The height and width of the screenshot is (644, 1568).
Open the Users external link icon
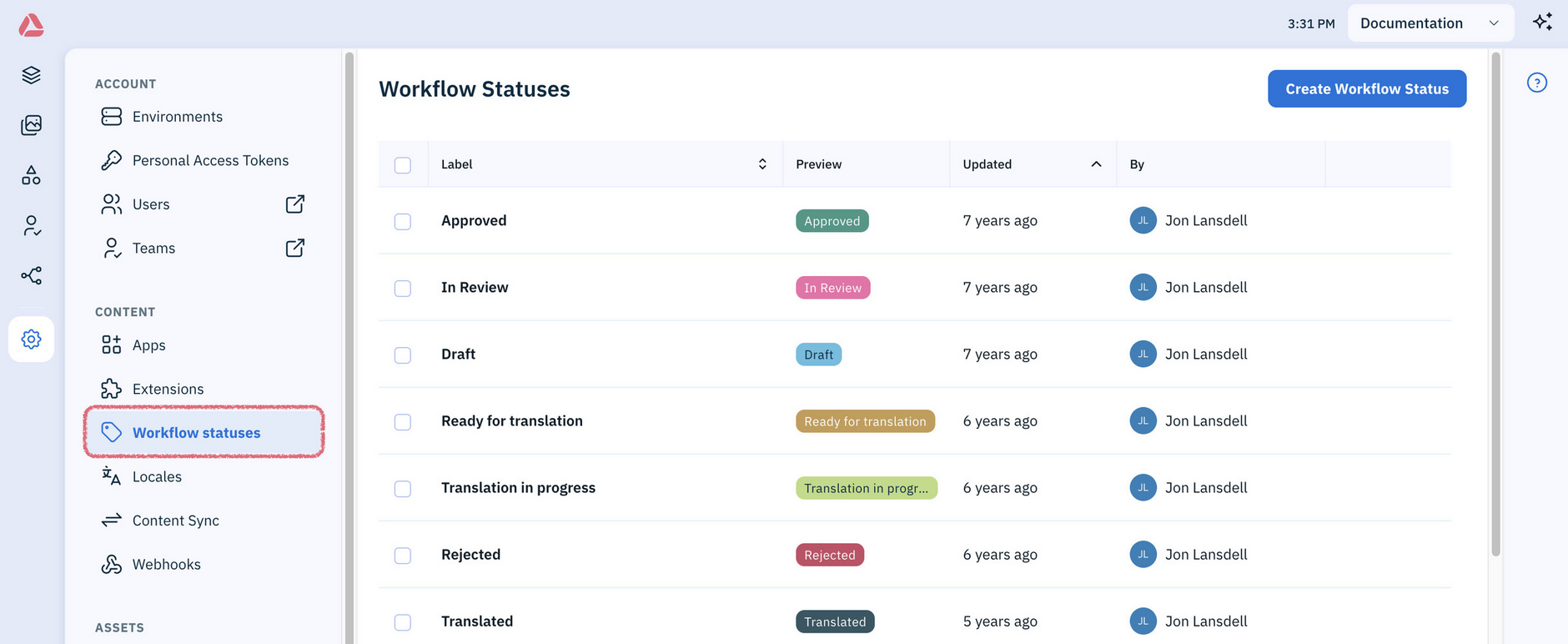(x=295, y=204)
